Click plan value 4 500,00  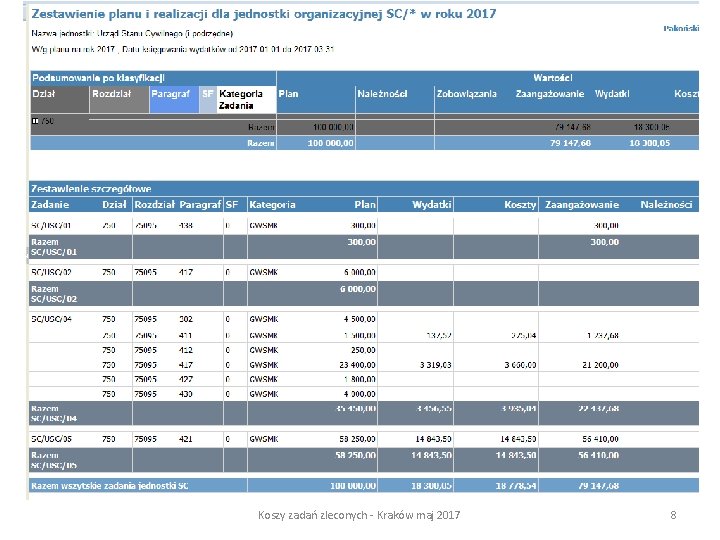(360, 319)
